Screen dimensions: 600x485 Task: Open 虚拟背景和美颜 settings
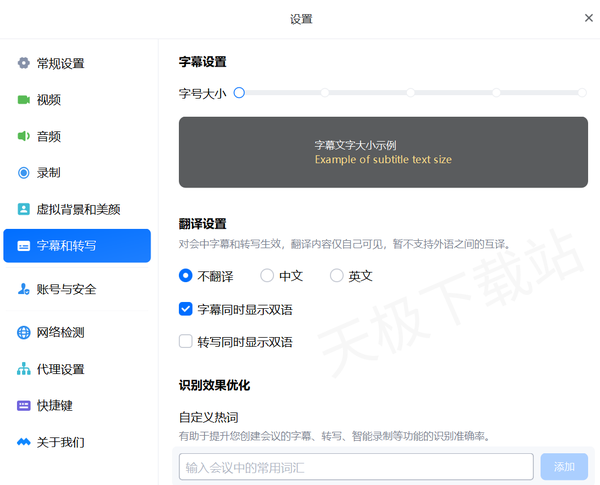[77, 209]
